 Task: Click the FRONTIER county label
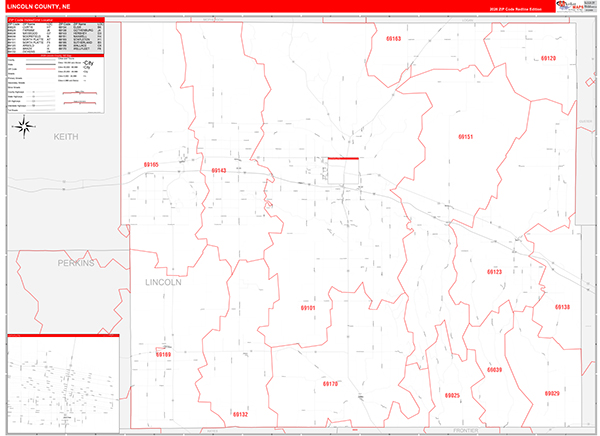coord(466,431)
